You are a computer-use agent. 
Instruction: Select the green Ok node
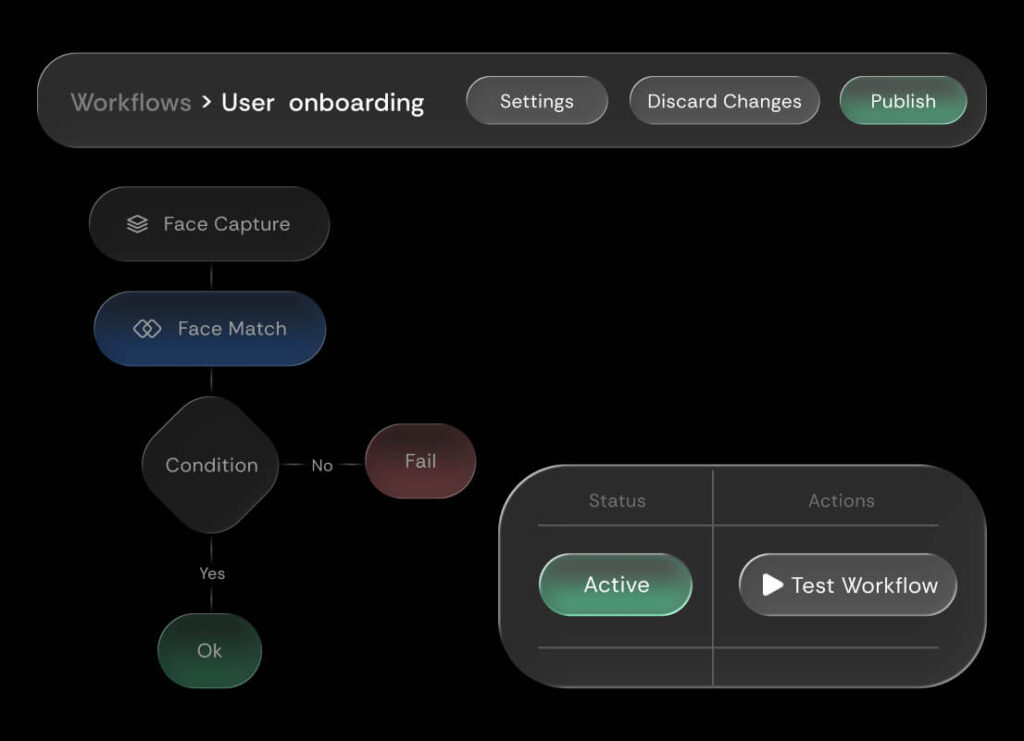tap(209, 651)
